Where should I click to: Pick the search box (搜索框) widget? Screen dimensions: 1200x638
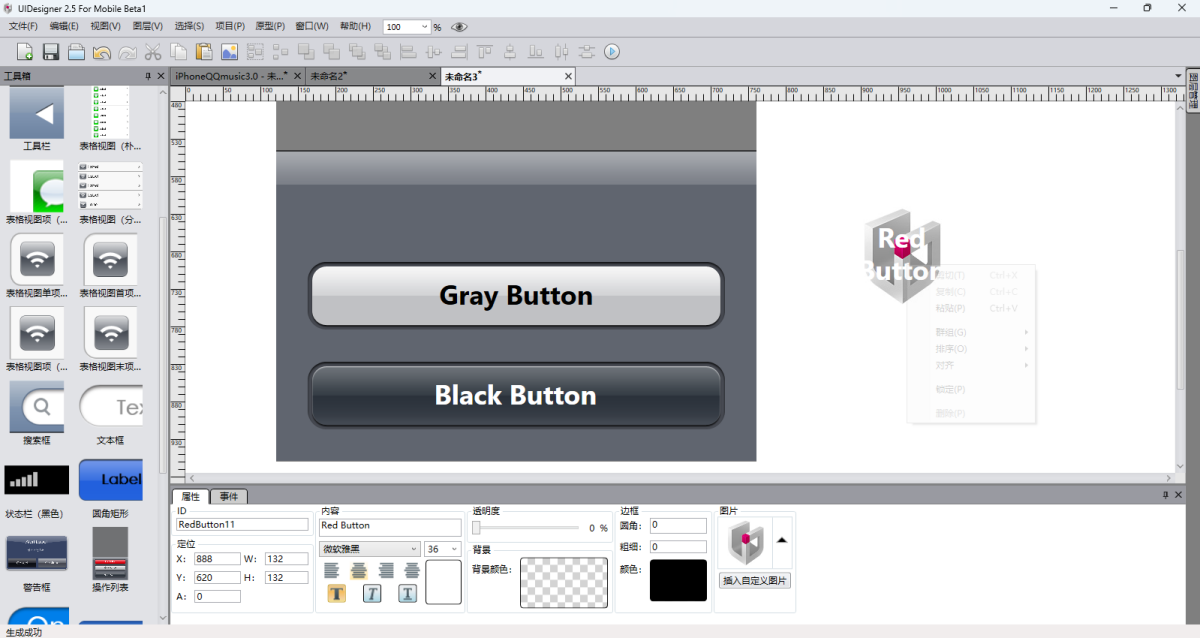click(37, 407)
